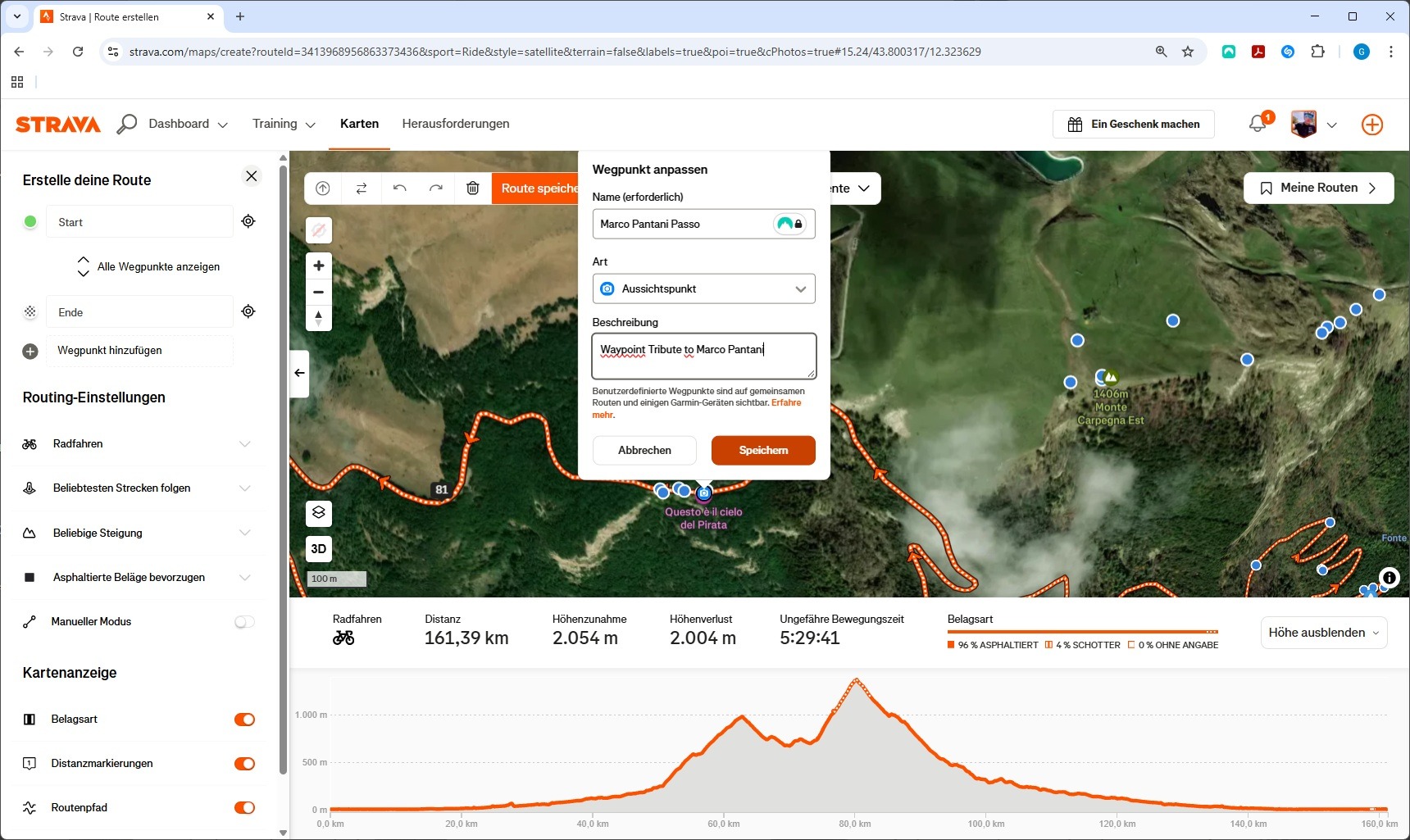Zoom in on map with plus button
Image resolution: width=1410 pixels, height=840 pixels.
click(x=319, y=266)
